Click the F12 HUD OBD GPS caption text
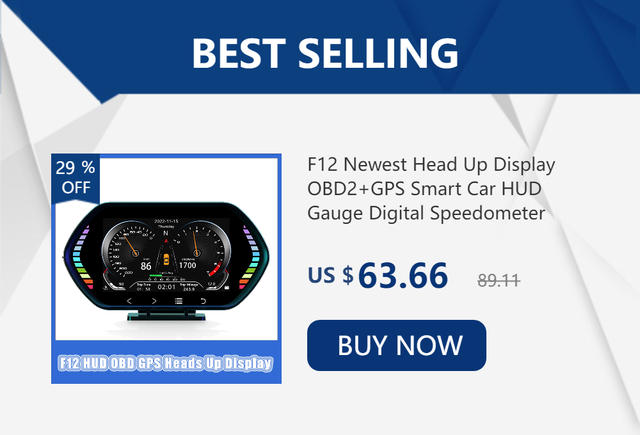 [166, 363]
